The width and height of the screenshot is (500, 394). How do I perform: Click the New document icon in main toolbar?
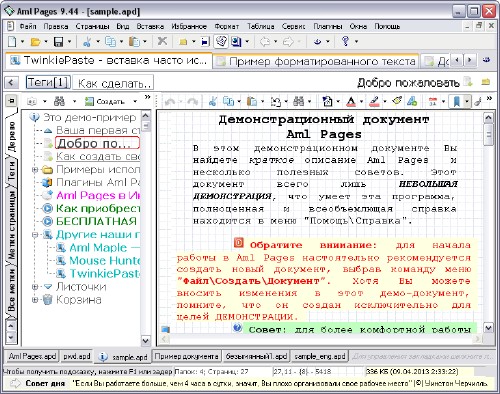(12, 41)
